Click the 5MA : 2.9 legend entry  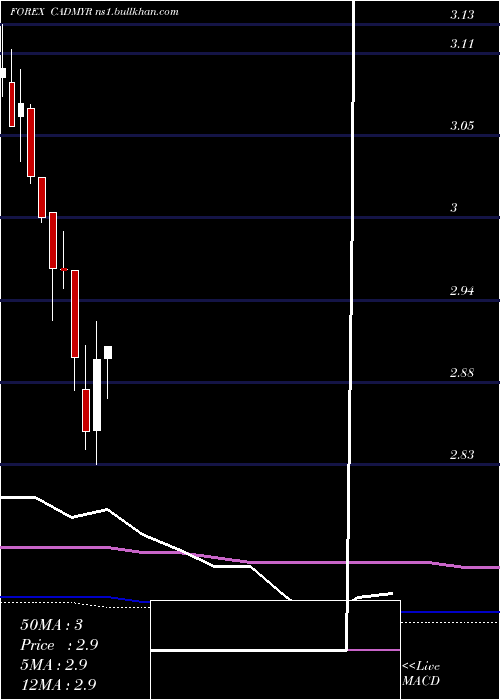[53, 665]
